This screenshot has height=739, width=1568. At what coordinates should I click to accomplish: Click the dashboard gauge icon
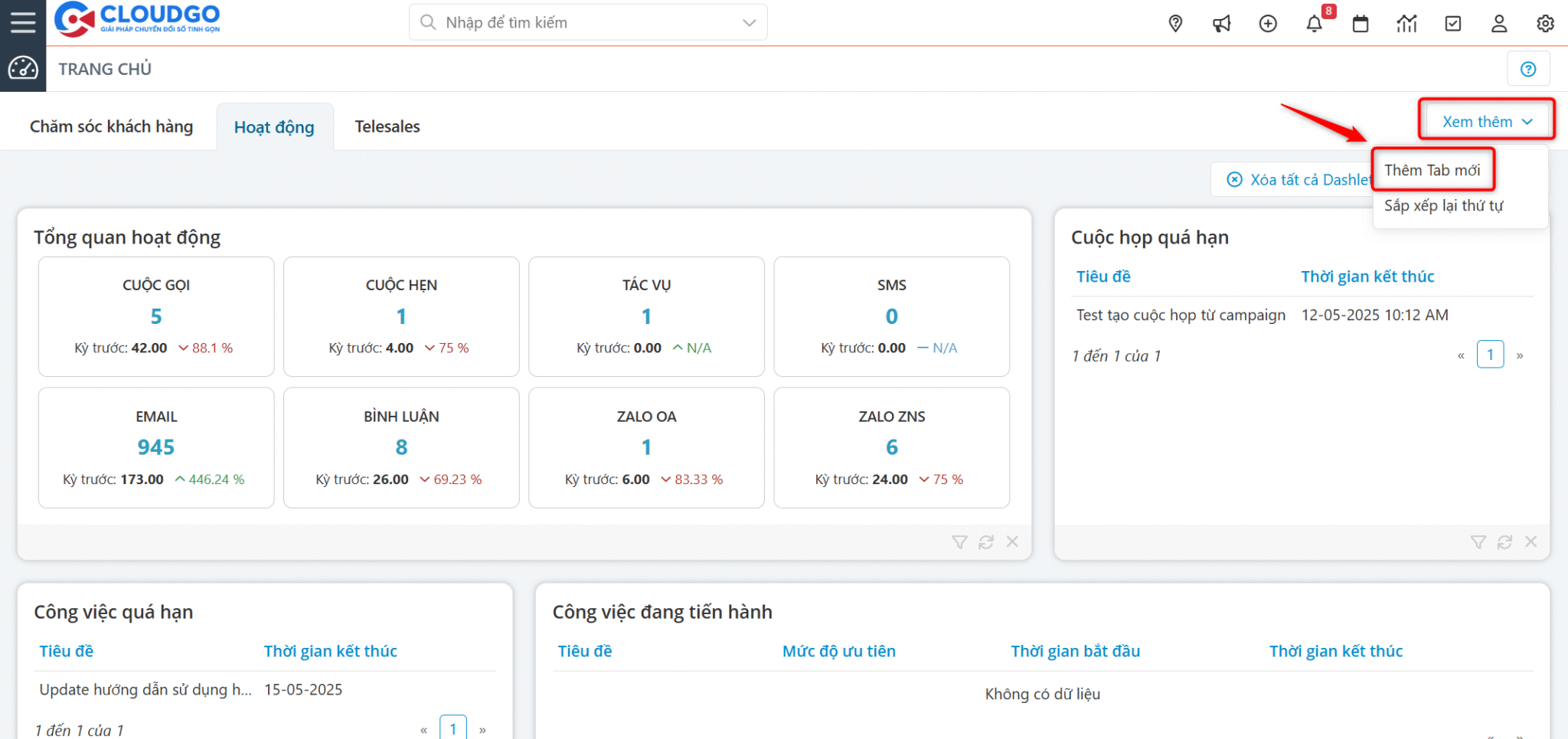[x=23, y=69]
